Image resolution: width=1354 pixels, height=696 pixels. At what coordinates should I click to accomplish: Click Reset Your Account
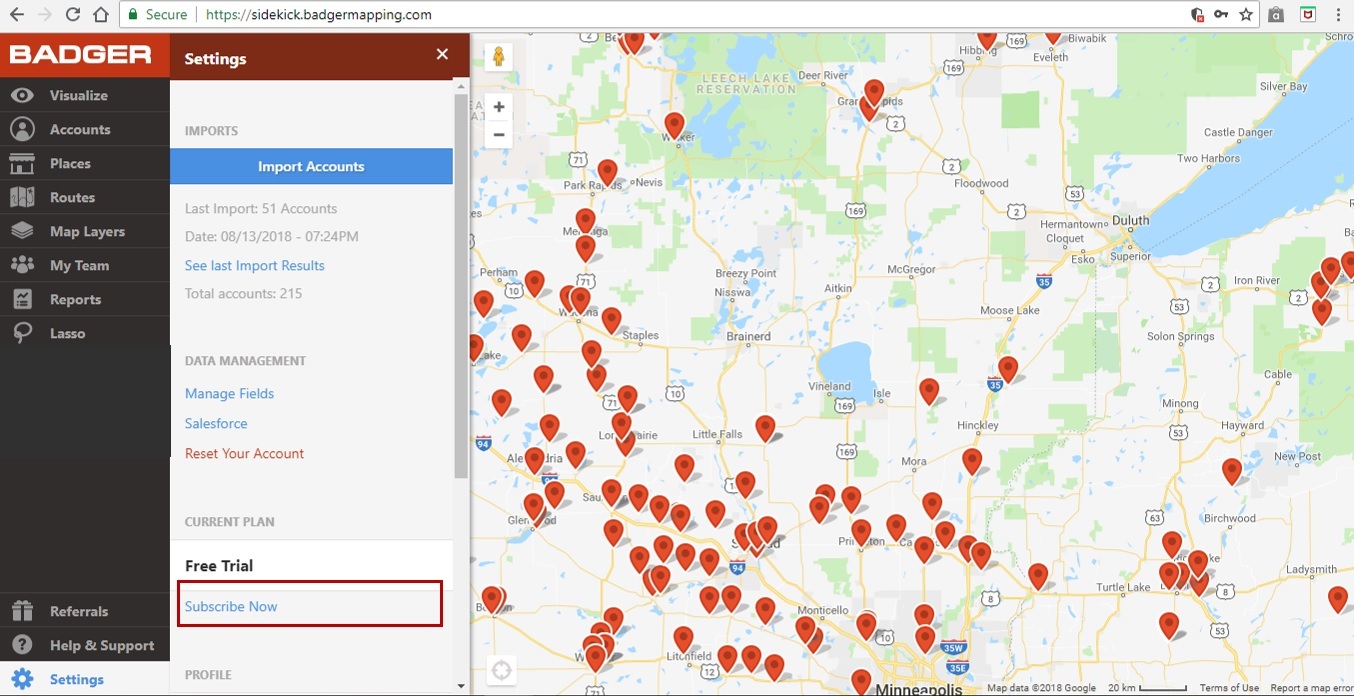click(x=244, y=453)
